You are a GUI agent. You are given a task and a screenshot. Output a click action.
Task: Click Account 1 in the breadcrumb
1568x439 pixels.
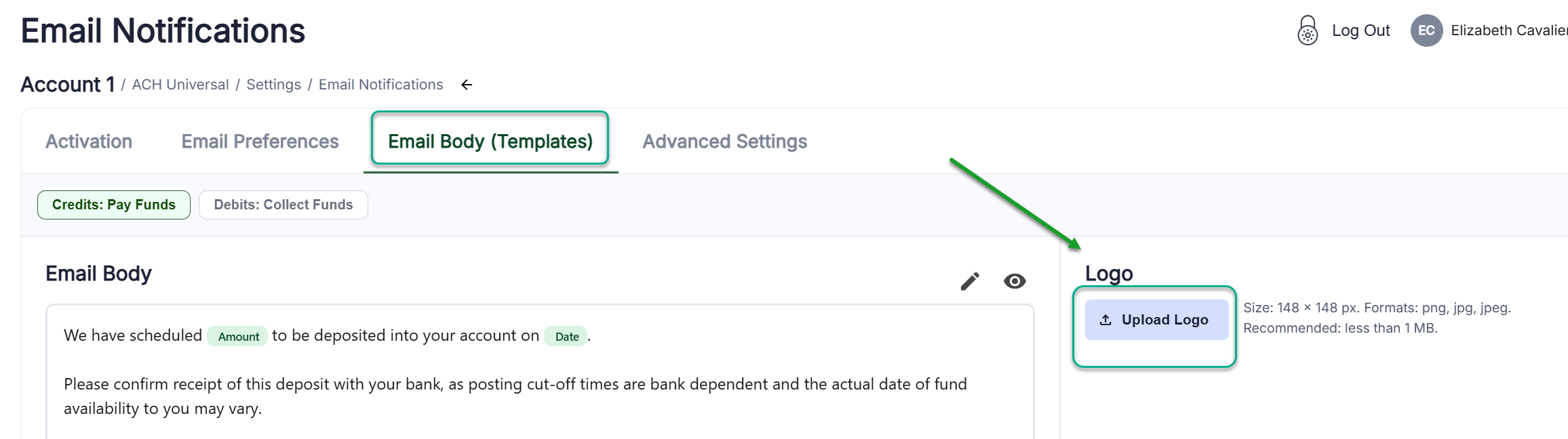pyautogui.click(x=67, y=85)
